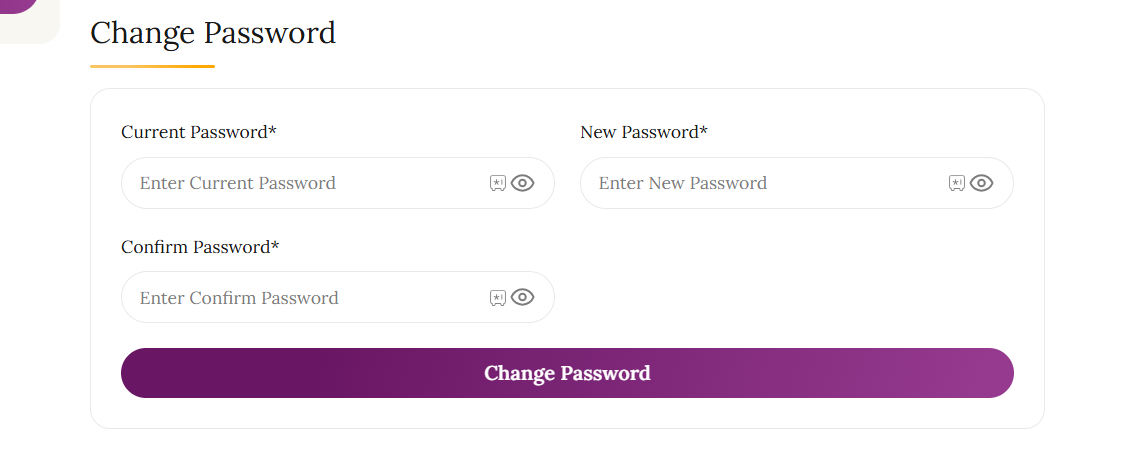Click blank page area below the form card
Image resolution: width=1132 pixels, height=466 pixels.
[566, 448]
